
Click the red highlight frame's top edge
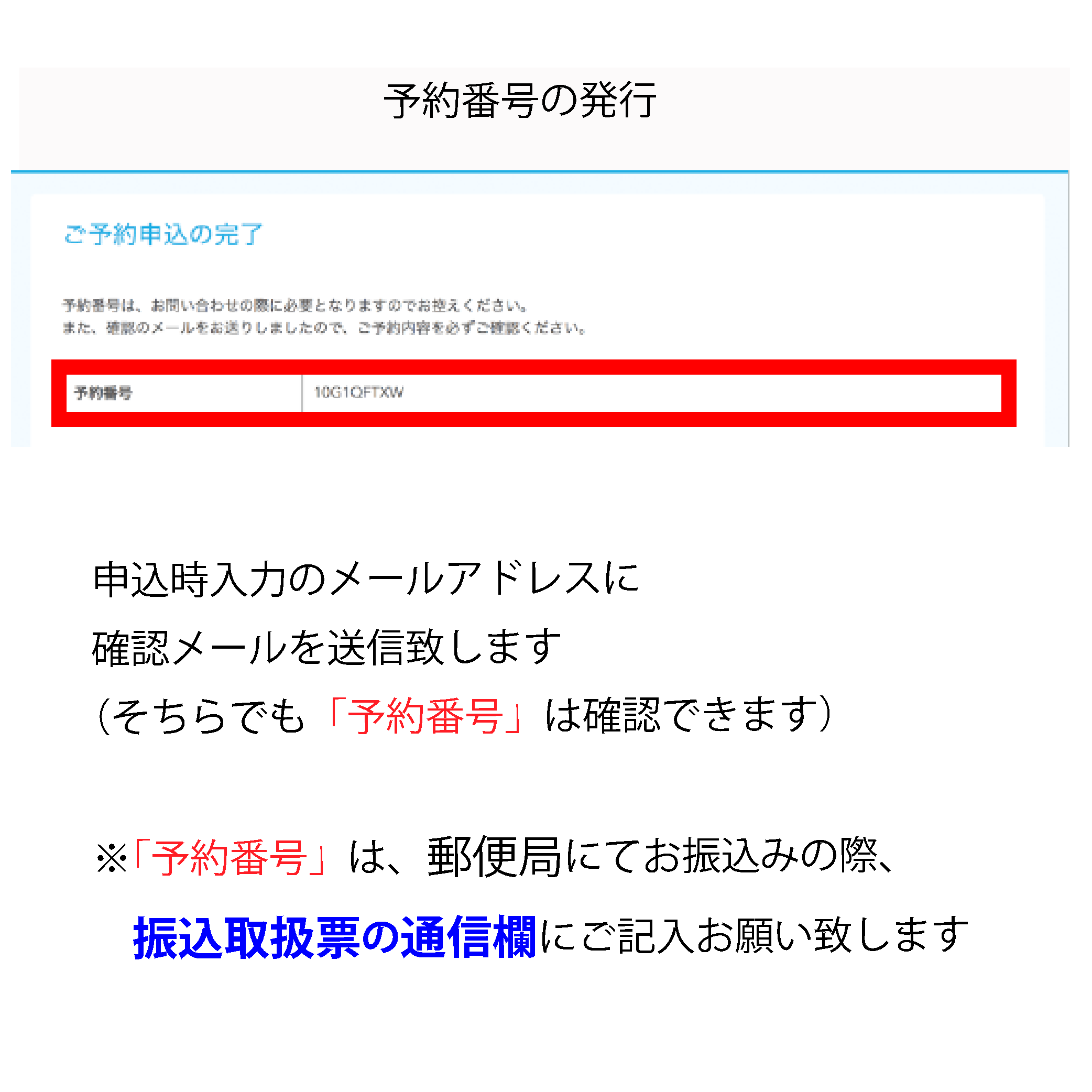tap(533, 367)
